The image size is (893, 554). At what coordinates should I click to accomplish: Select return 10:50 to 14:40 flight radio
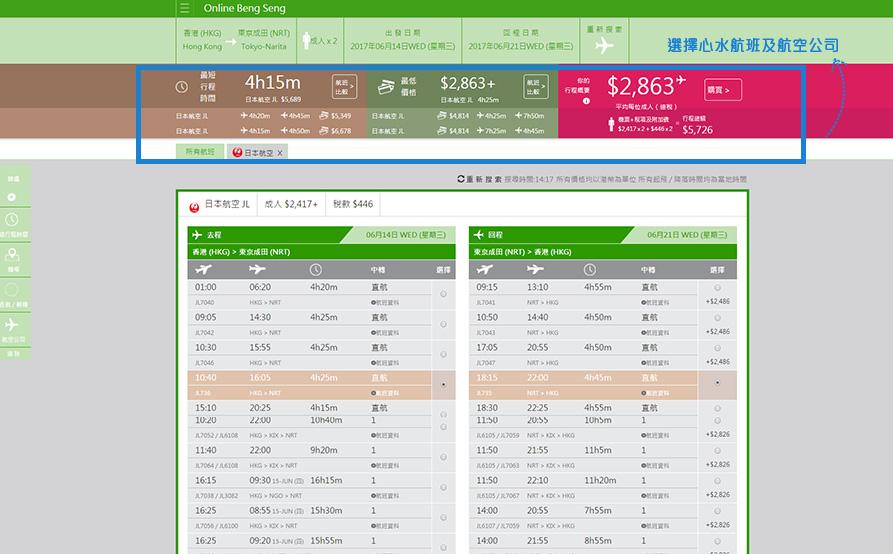pos(718,318)
